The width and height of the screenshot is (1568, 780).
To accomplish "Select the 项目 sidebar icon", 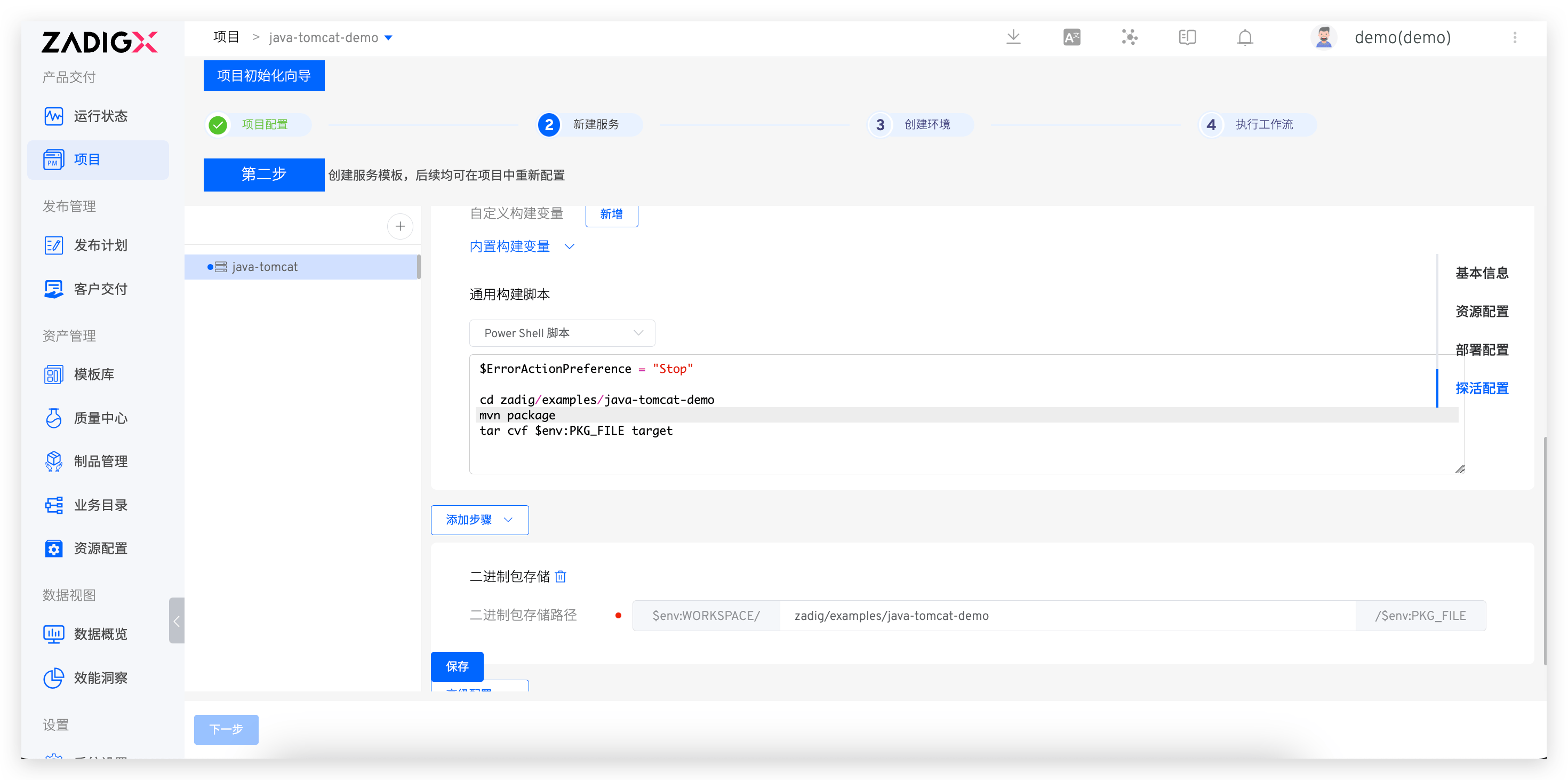I will tap(53, 160).
